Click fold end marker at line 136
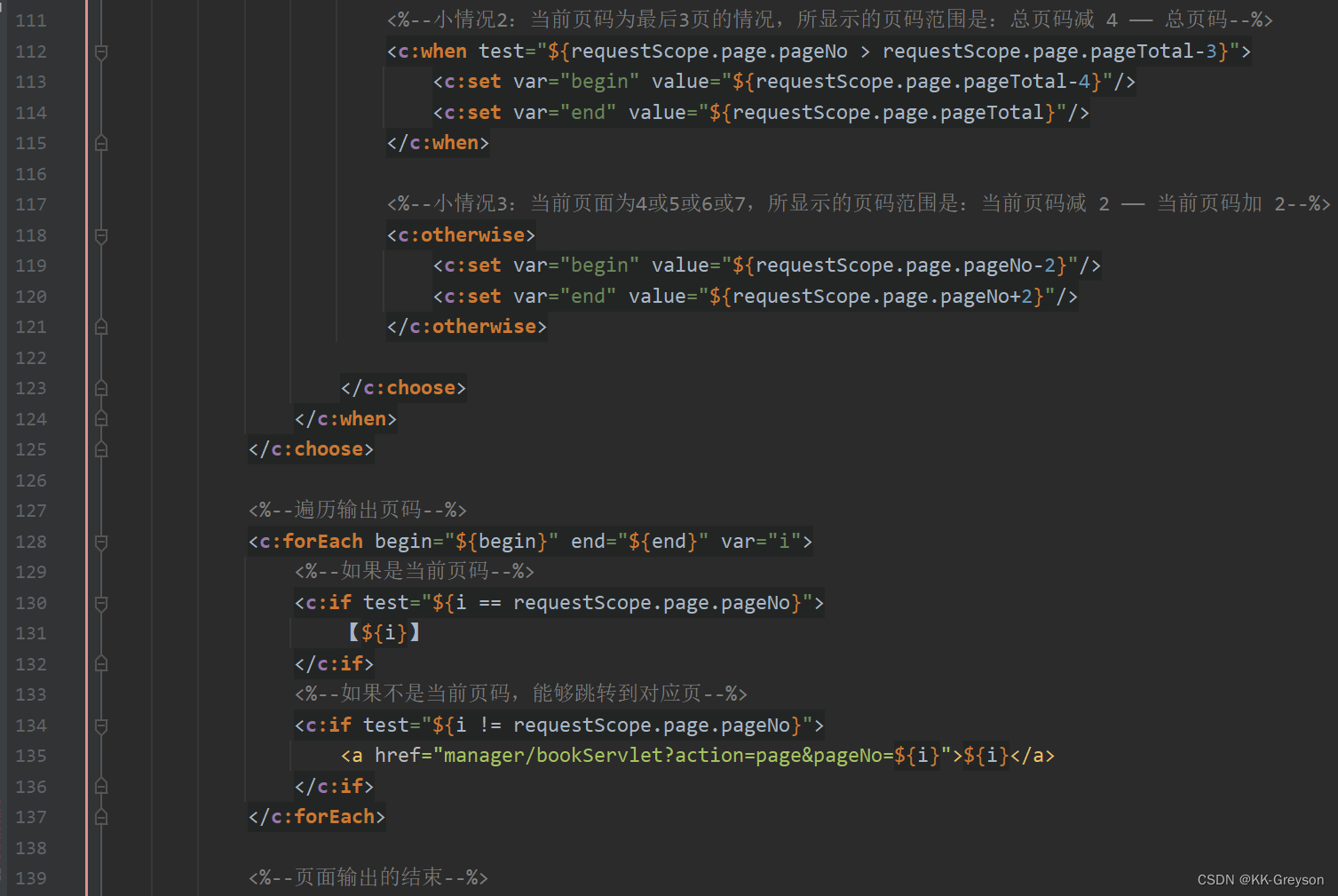This screenshot has width=1338, height=896. pos(101,787)
